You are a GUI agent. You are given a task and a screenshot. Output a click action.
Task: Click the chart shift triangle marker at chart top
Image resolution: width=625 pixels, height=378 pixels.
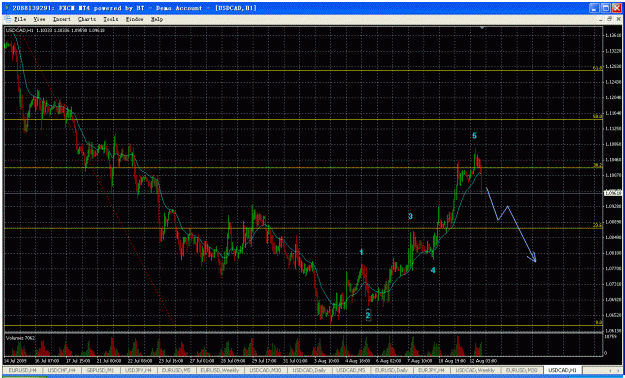click(483, 28)
